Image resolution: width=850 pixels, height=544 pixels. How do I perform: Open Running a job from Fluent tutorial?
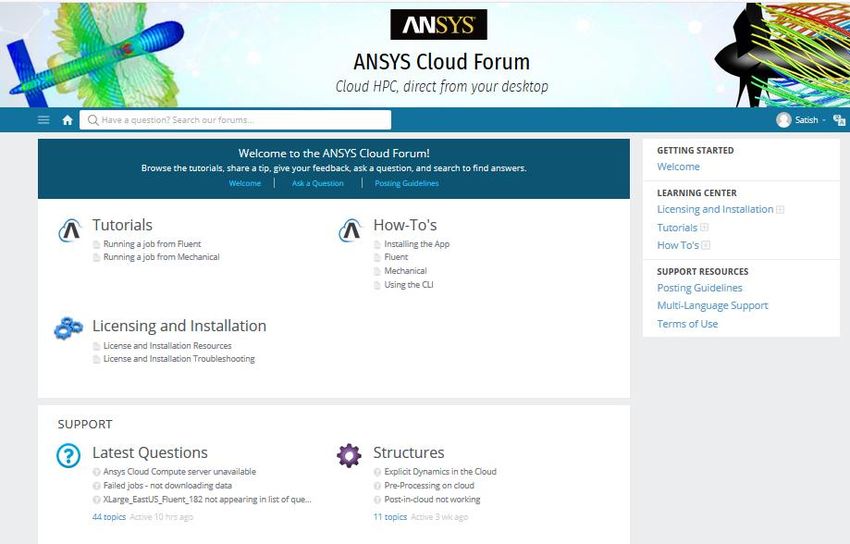[x=152, y=244]
